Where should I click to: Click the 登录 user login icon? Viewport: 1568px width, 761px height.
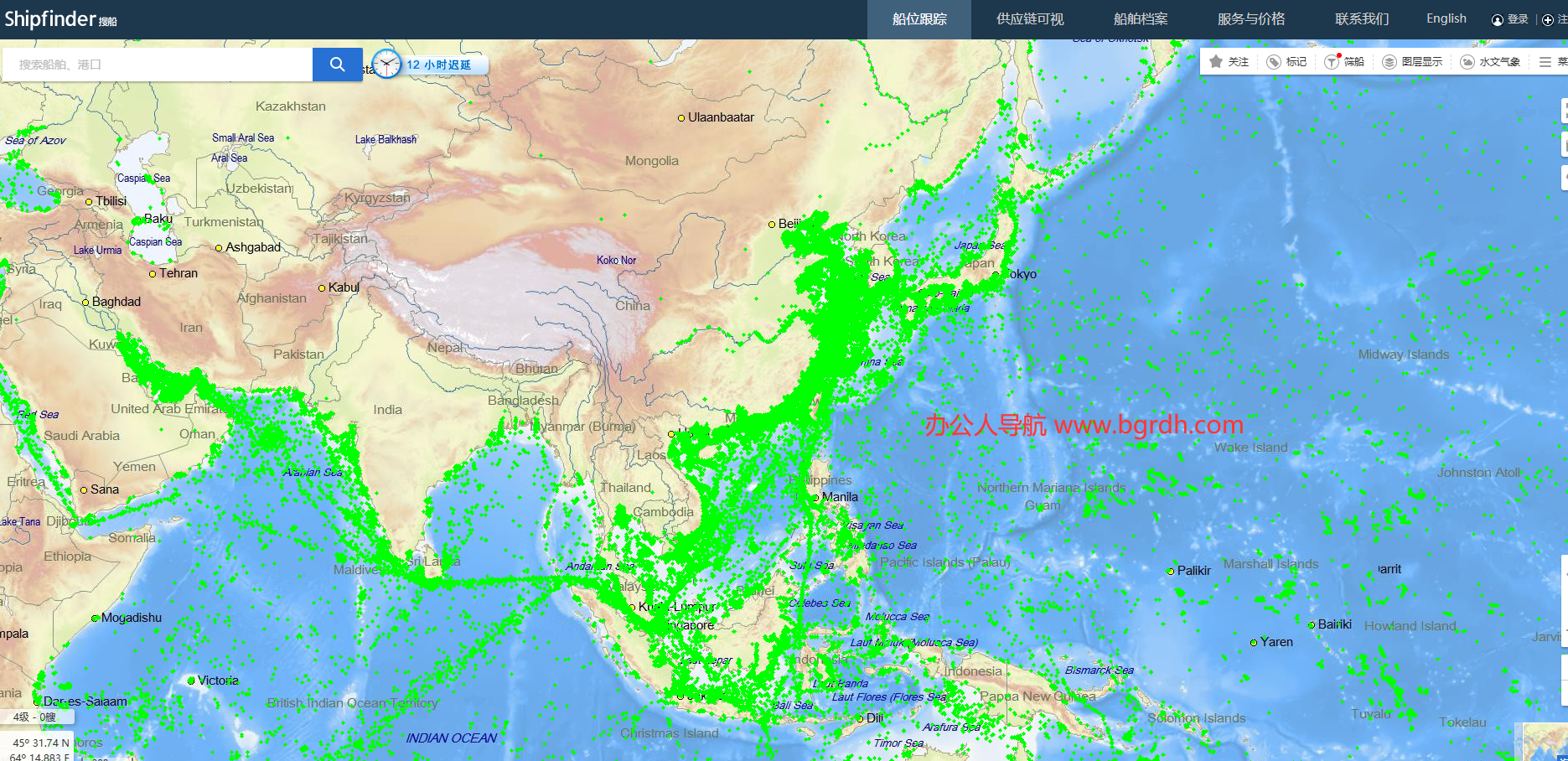[x=1497, y=19]
